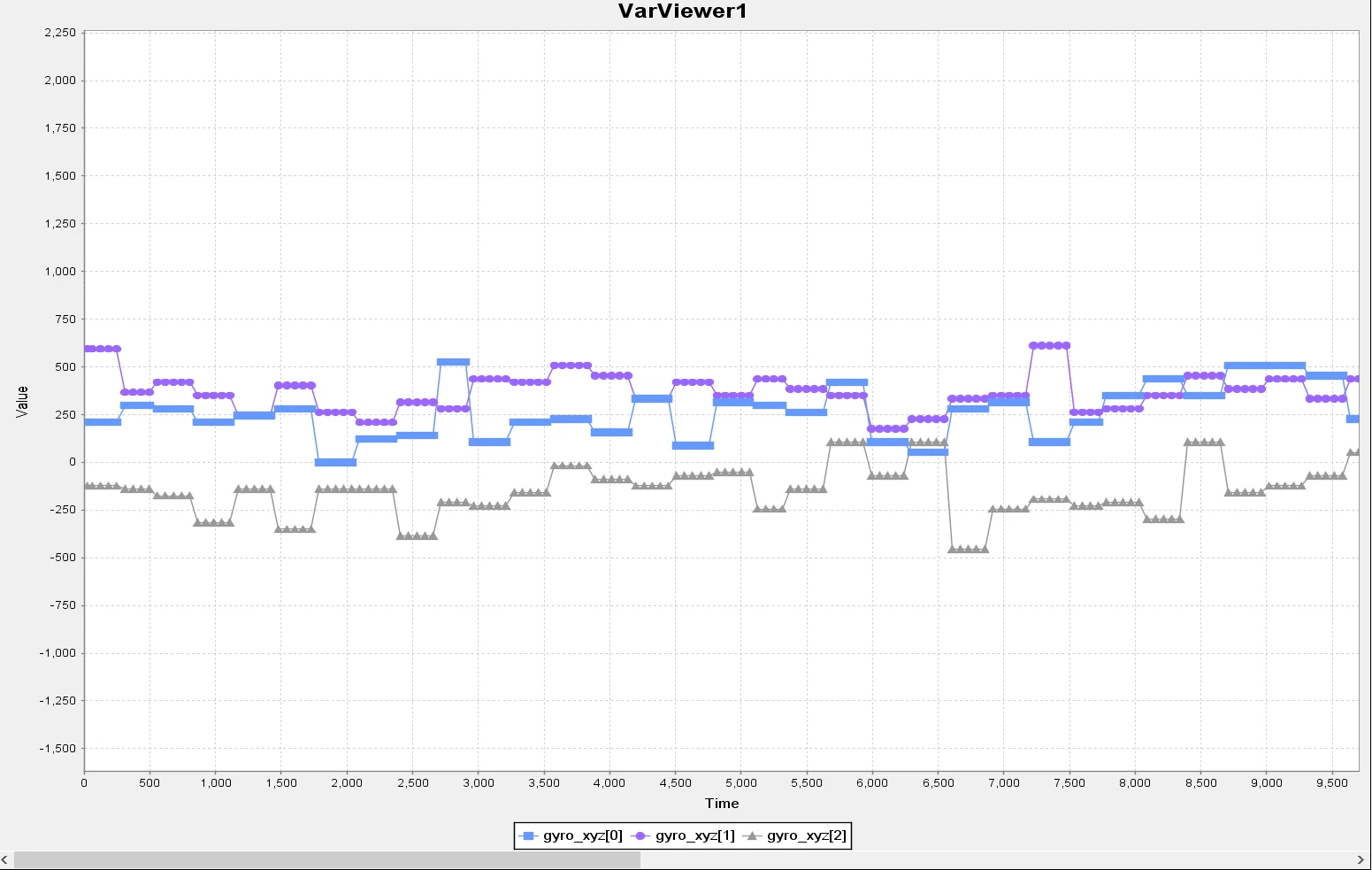Click the left arrow of the horizontal scrollbar

6,859
